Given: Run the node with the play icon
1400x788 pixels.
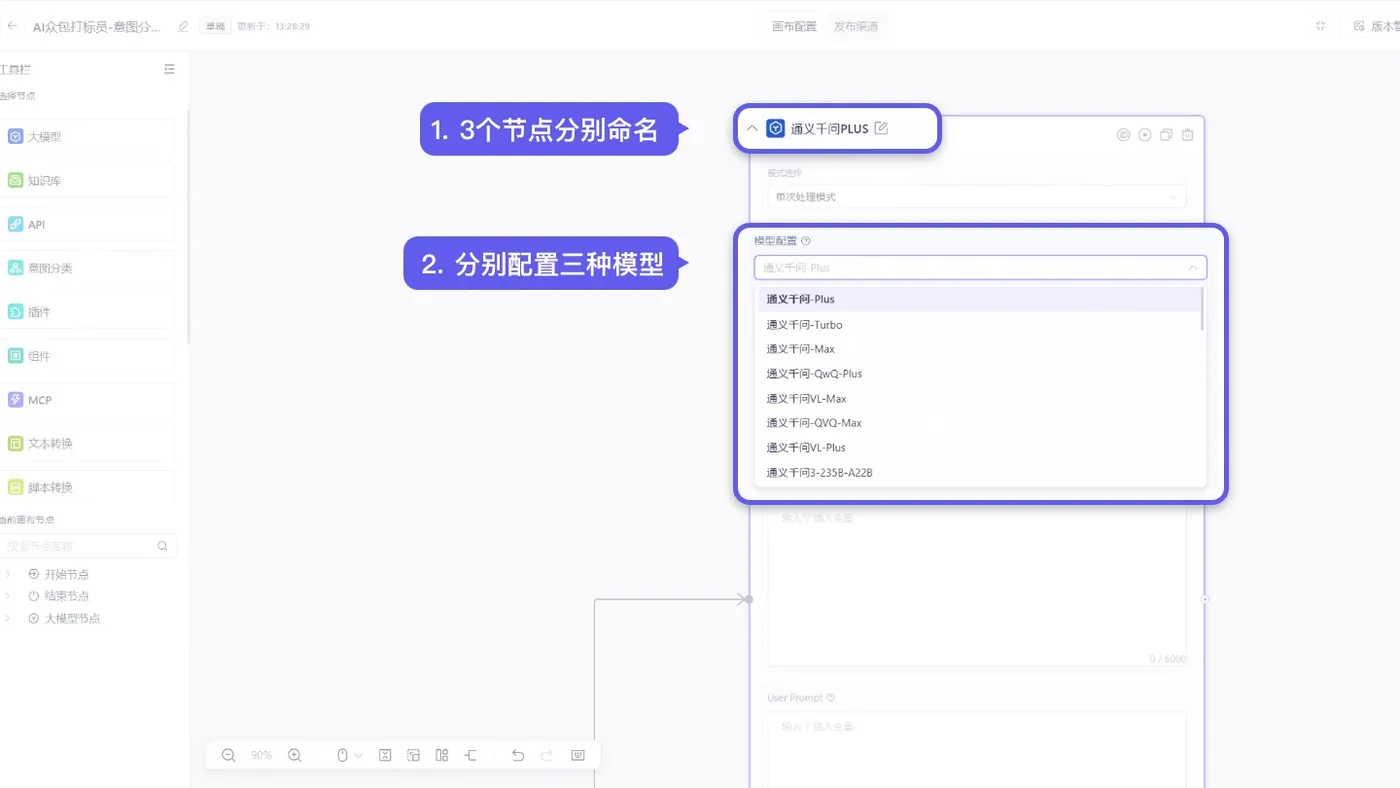Looking at the screenshot, I should point(1145,135).
